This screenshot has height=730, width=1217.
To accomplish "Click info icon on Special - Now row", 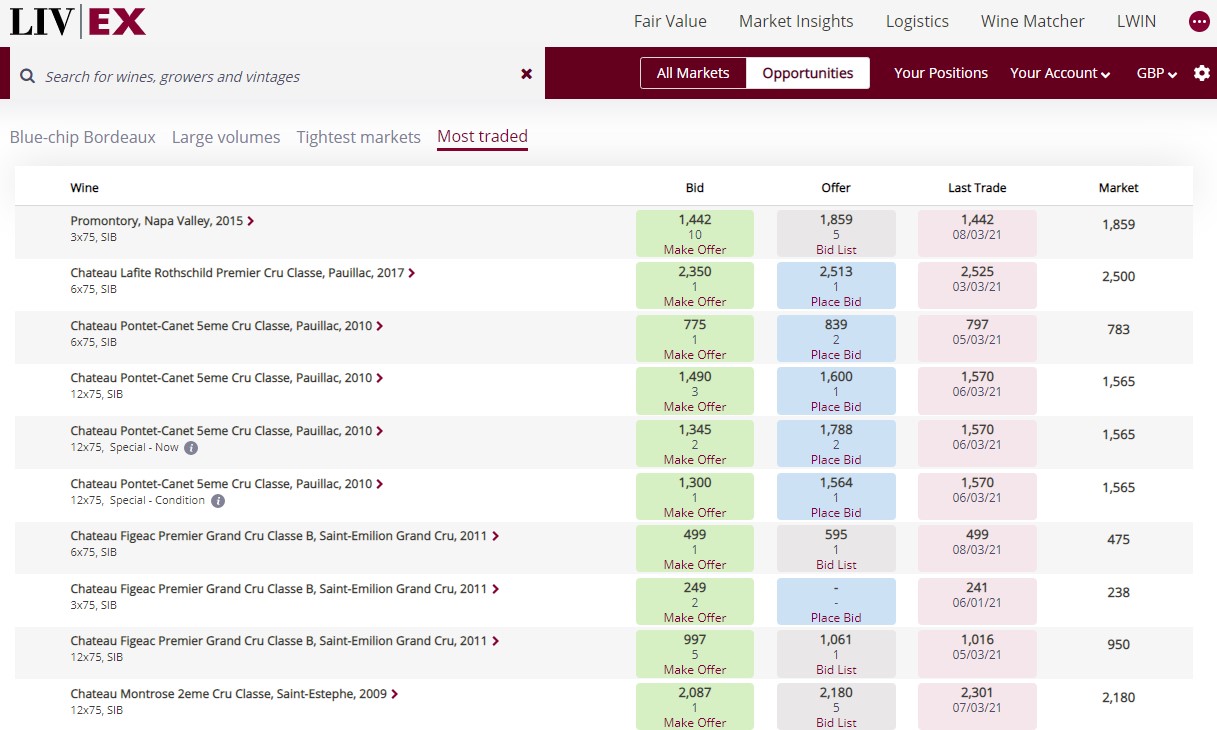I will click(x=191, y=448).
